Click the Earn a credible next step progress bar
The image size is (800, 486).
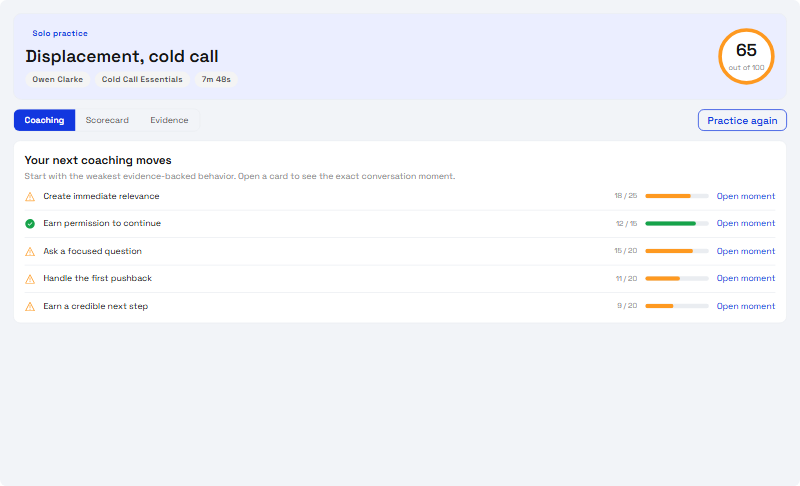pyautogui.click(x=677, y=306)
